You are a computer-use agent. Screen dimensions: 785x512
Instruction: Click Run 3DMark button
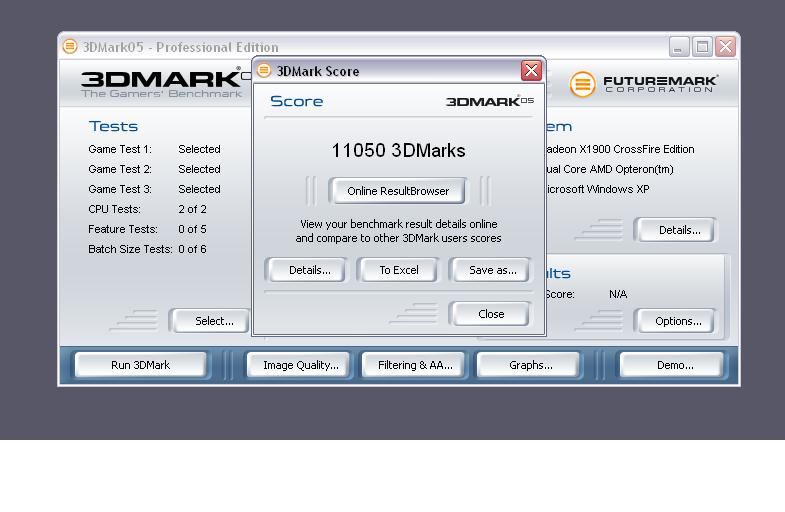(x=140, y=365)
